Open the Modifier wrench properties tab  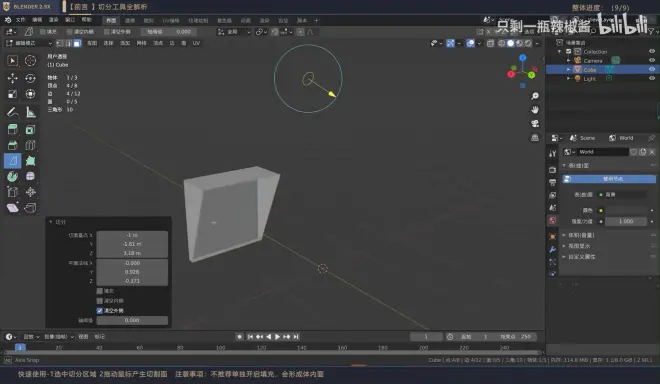coord(553,249)
